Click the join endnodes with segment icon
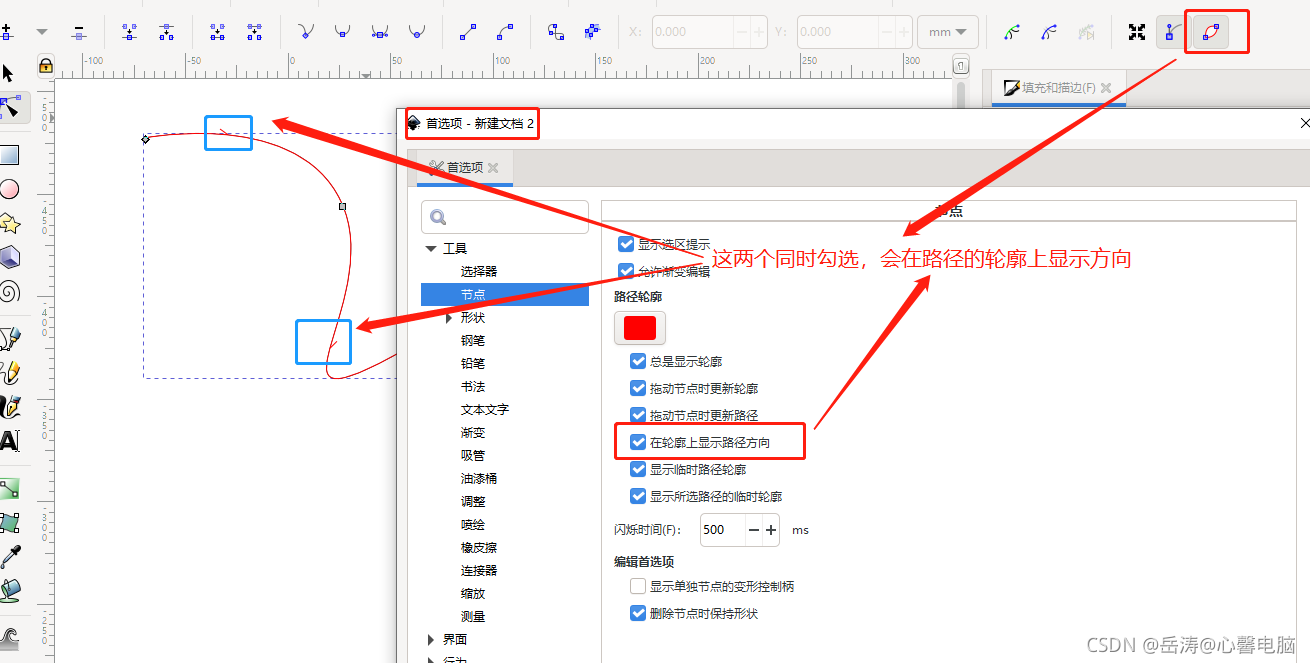Screen dimensions: 1310x663 [x=217, y=32]
